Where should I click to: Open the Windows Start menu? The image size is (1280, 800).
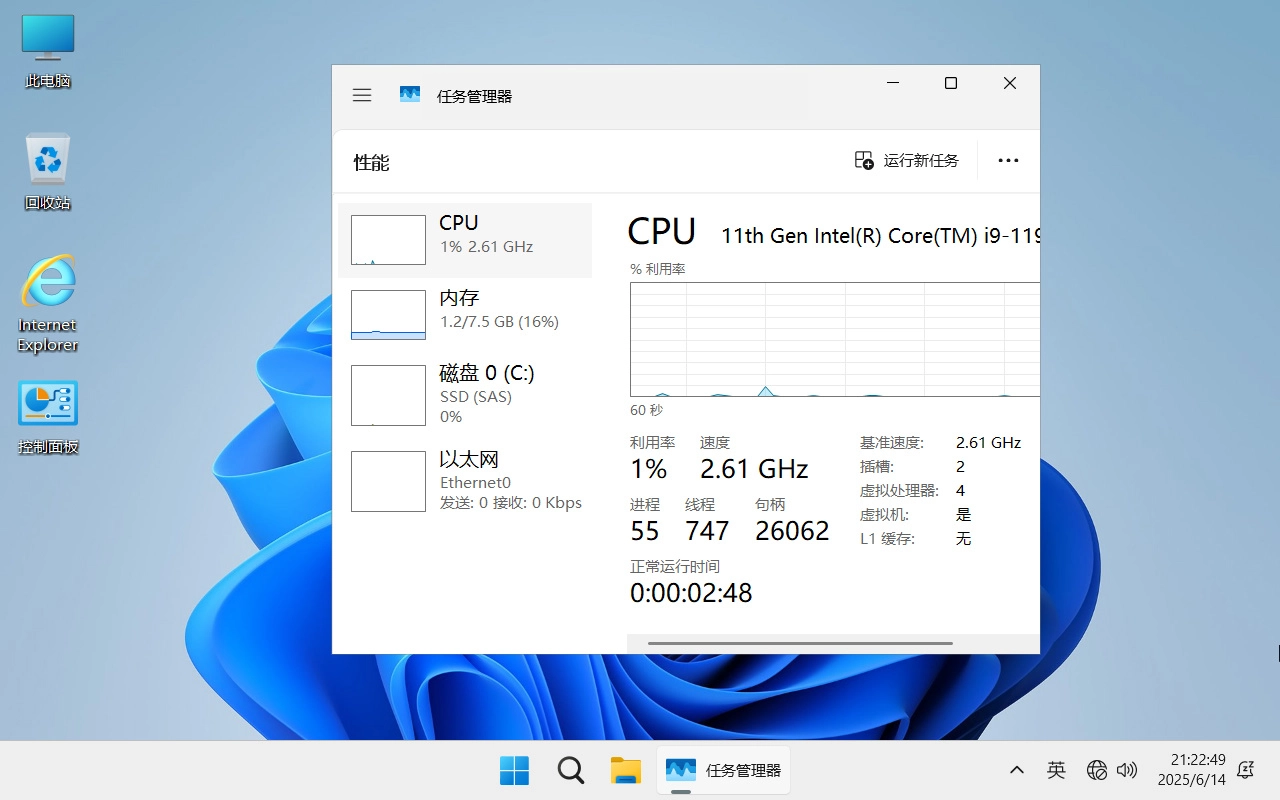(x=514, y=770)
